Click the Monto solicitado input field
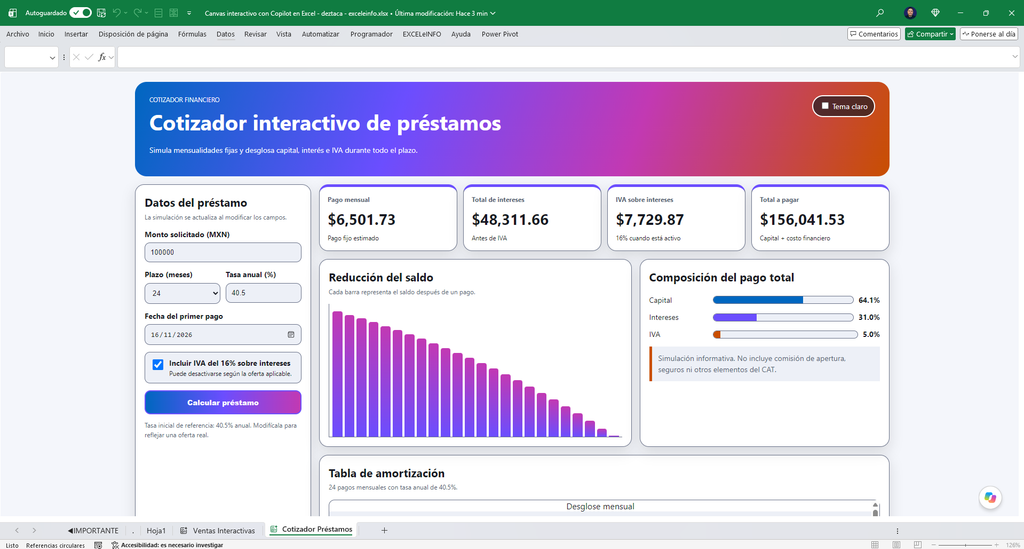Screen dimensions: 1024x549 [x=223, y=252]
